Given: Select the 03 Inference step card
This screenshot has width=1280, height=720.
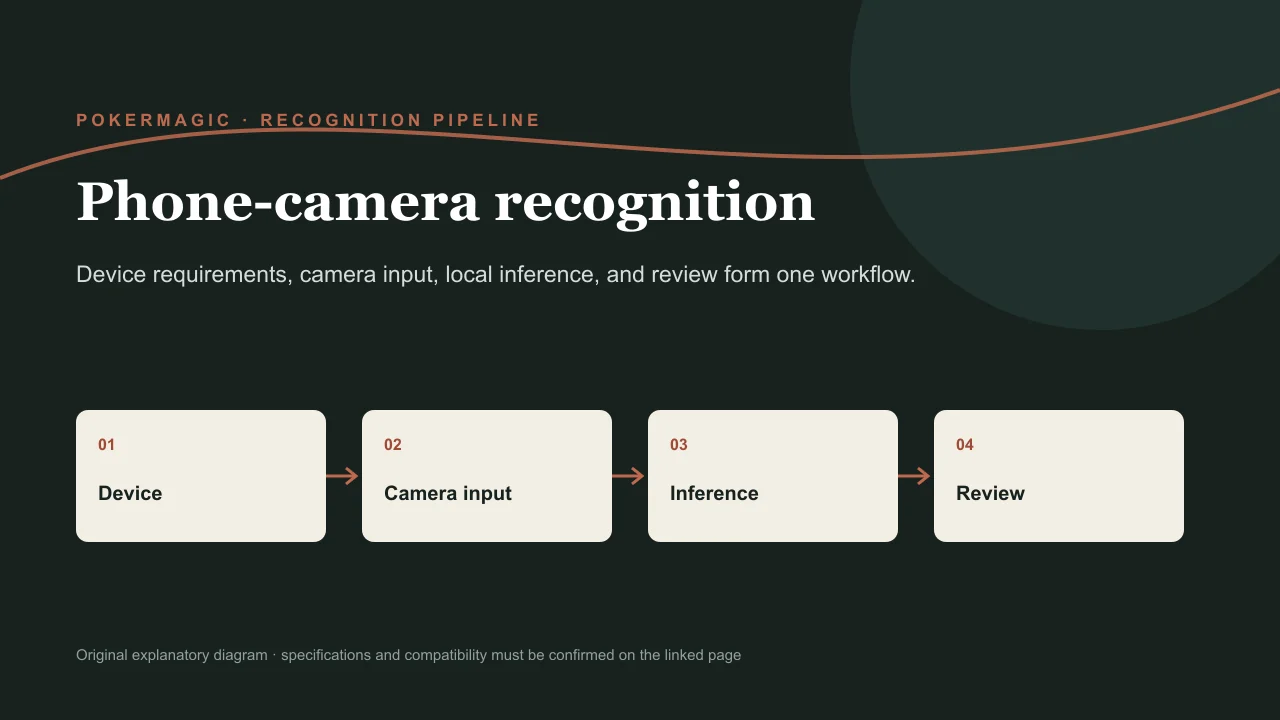Looking at the screenshot, I should point(773,476).
